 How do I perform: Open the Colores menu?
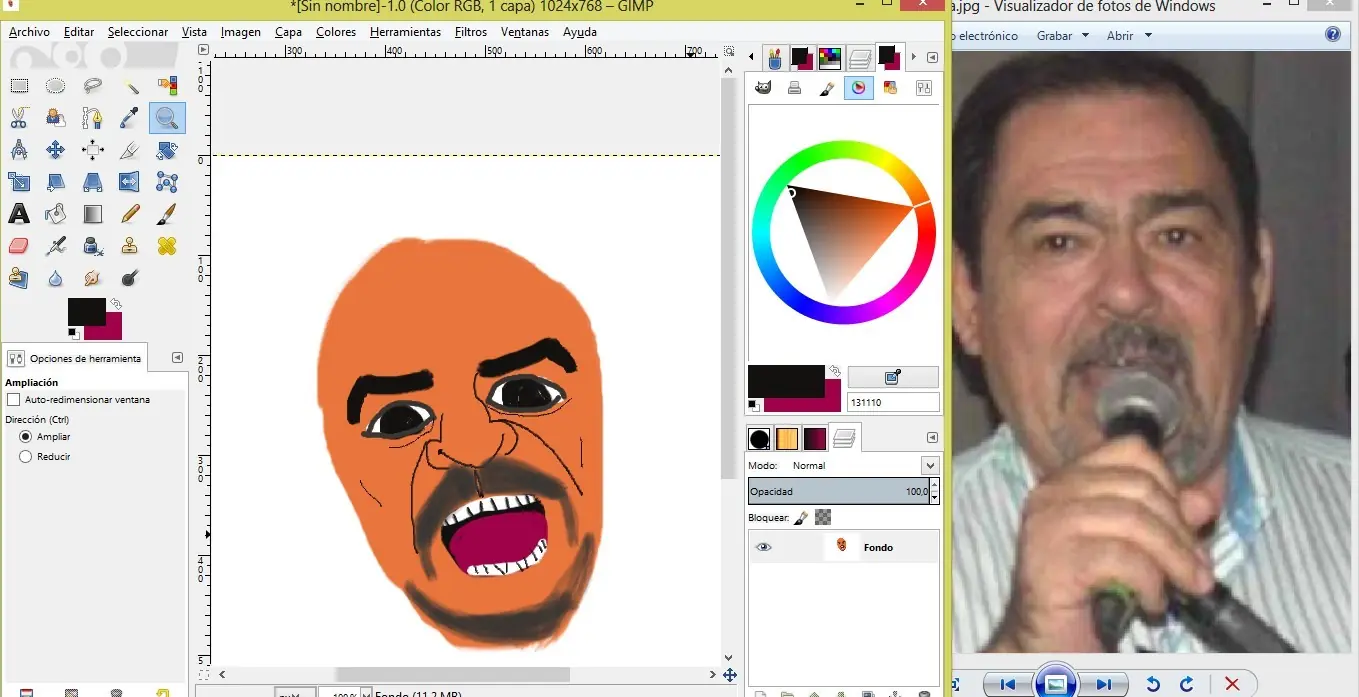(335, 32)
